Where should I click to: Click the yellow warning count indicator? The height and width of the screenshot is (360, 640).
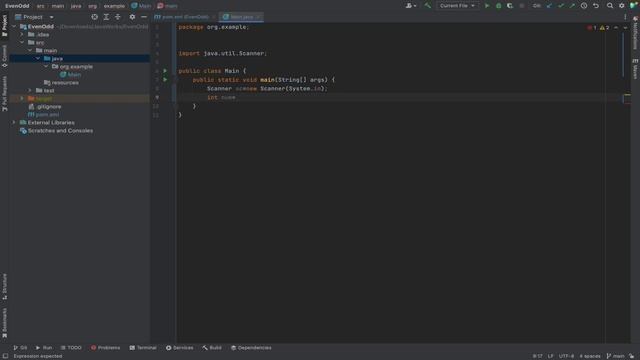click(x=604, y=28)
